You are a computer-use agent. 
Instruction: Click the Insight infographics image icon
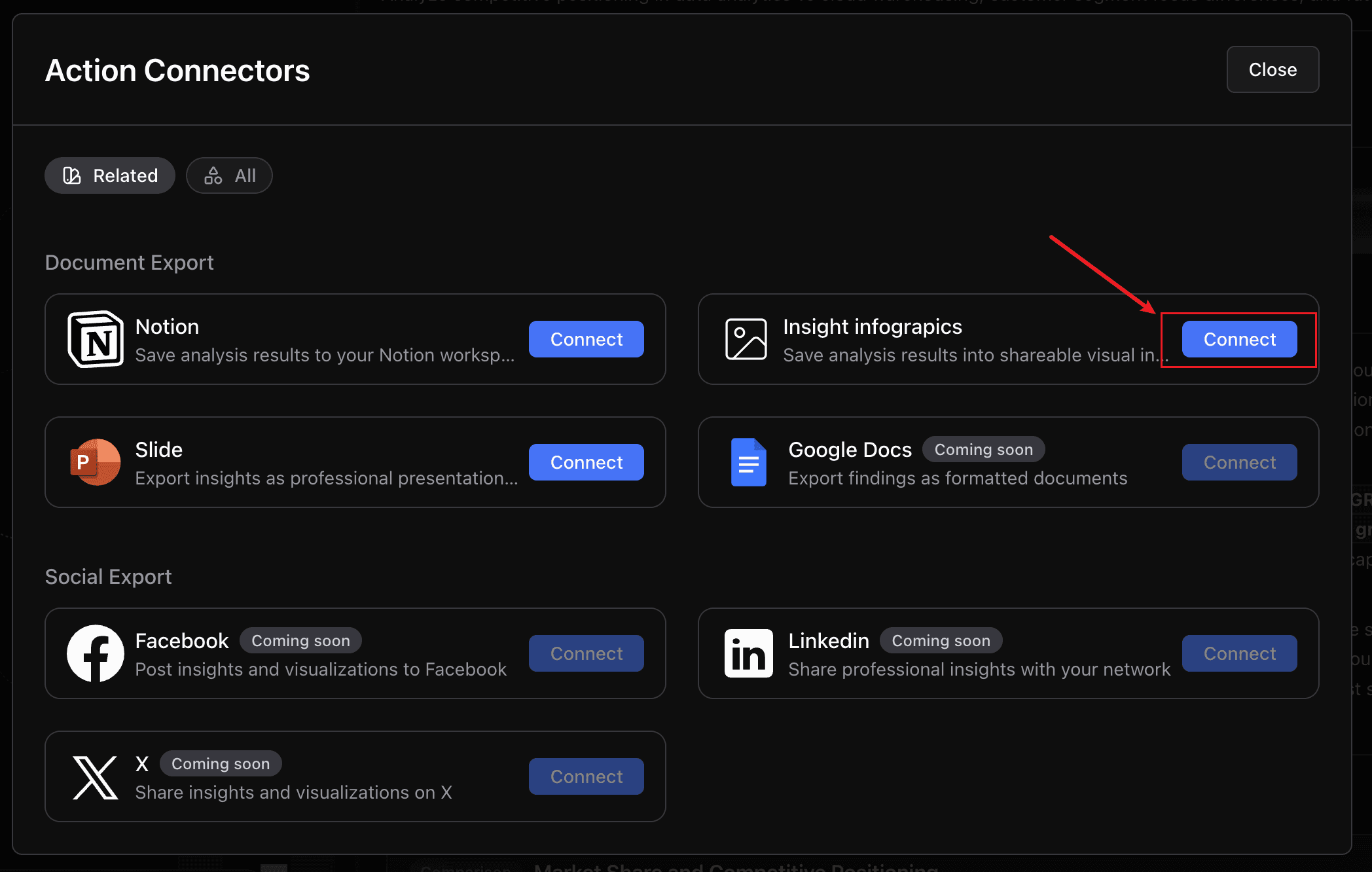coord(746,339)
